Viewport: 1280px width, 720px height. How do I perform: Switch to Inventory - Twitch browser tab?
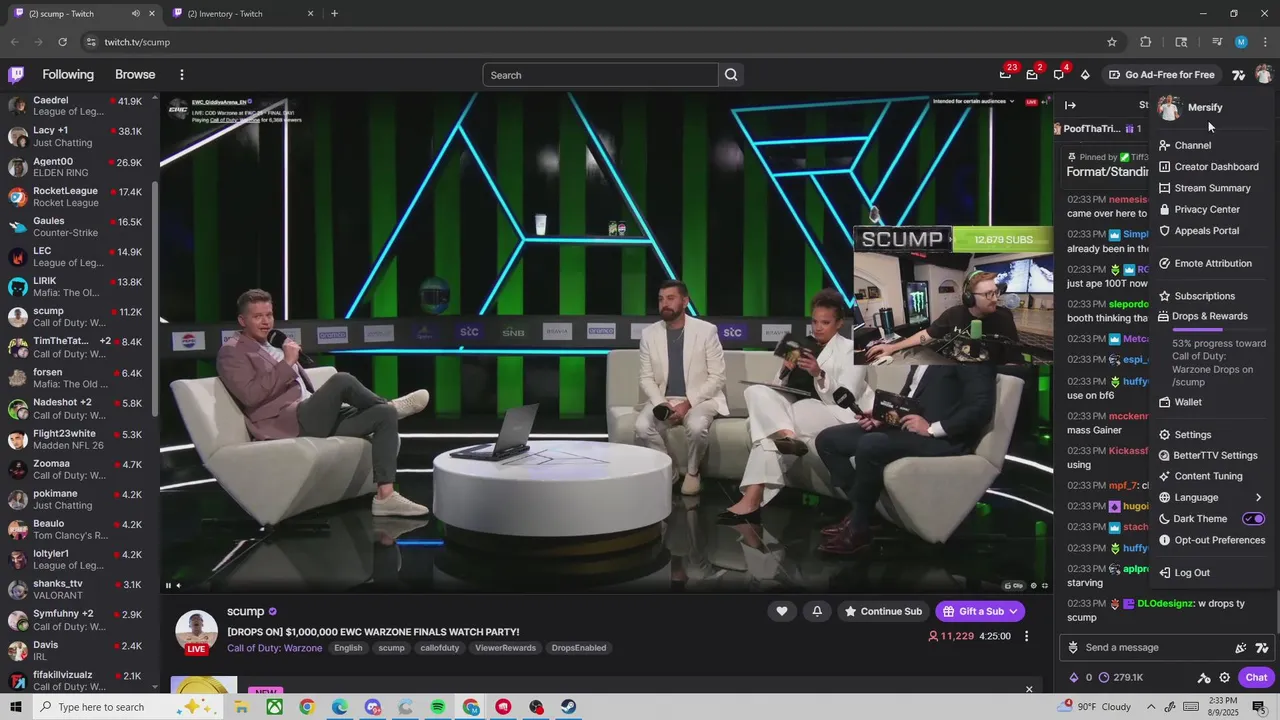click(241, 14)
